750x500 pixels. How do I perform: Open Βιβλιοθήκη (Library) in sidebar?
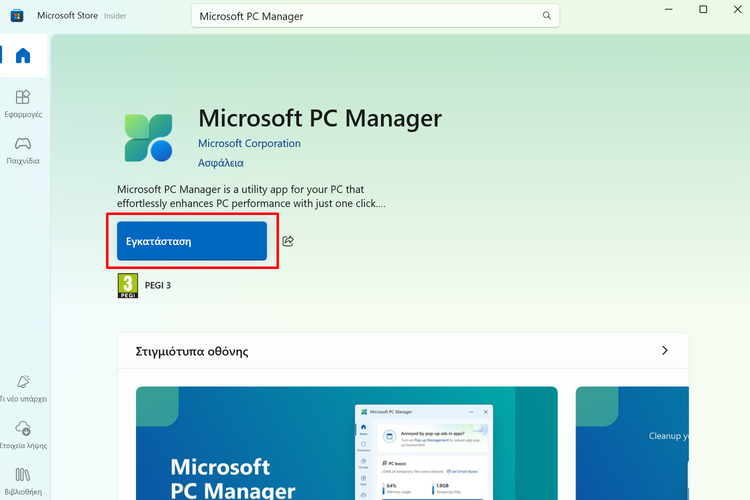[x=22, y=480]
